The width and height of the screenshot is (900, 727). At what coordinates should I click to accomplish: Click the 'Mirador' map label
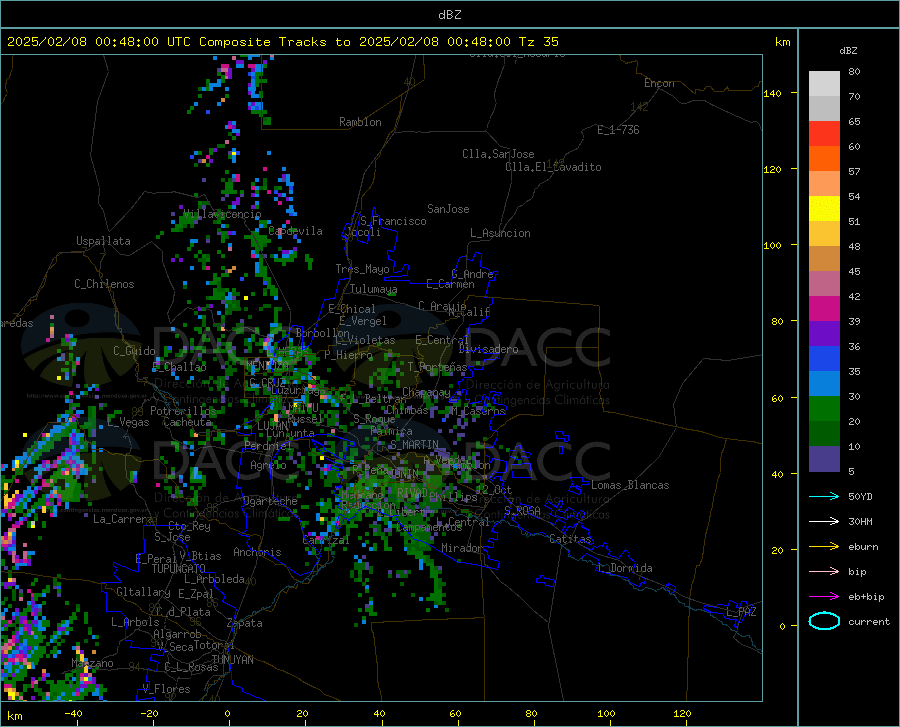point(462,548)
